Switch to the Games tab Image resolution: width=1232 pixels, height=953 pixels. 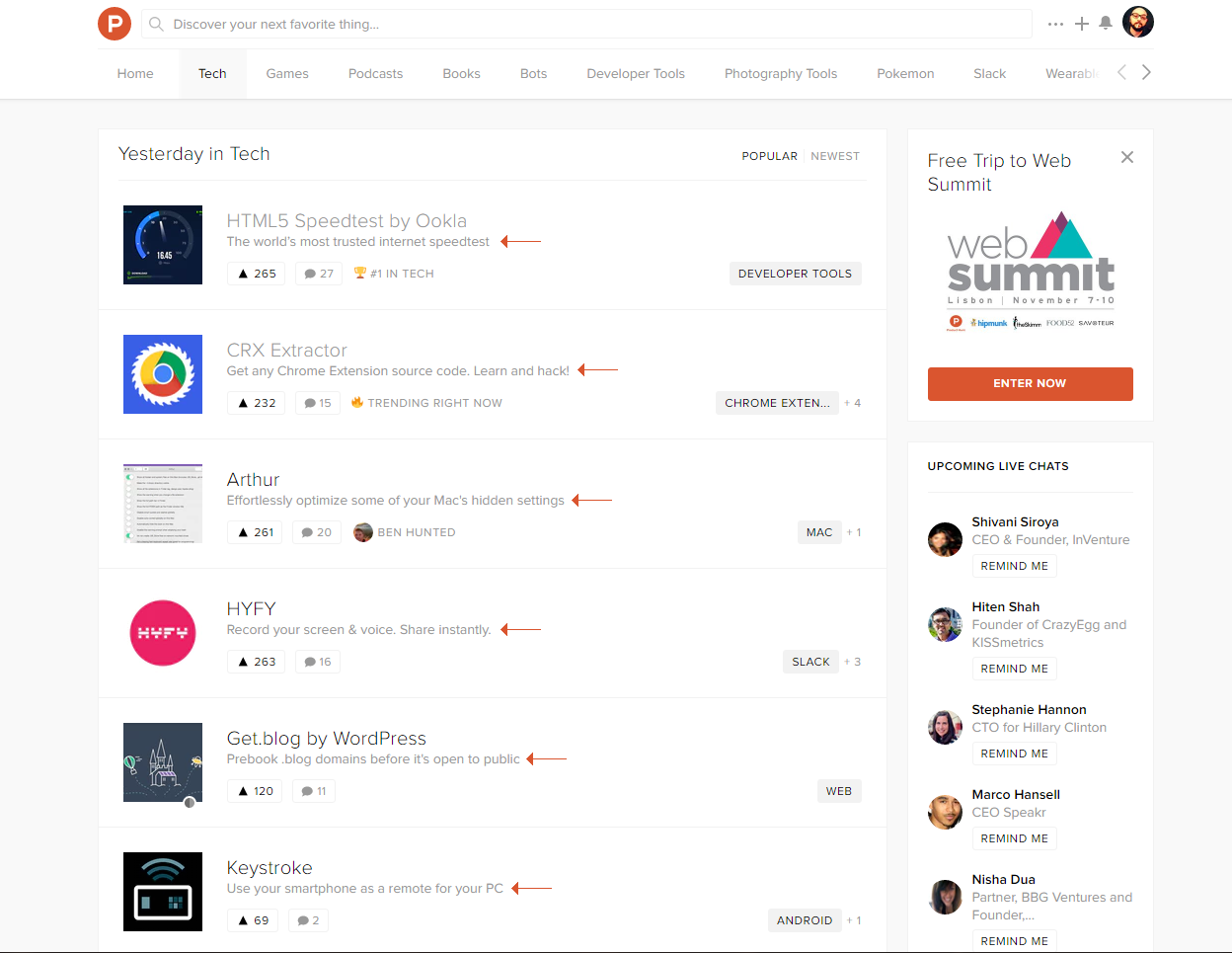tap(287, 73)
